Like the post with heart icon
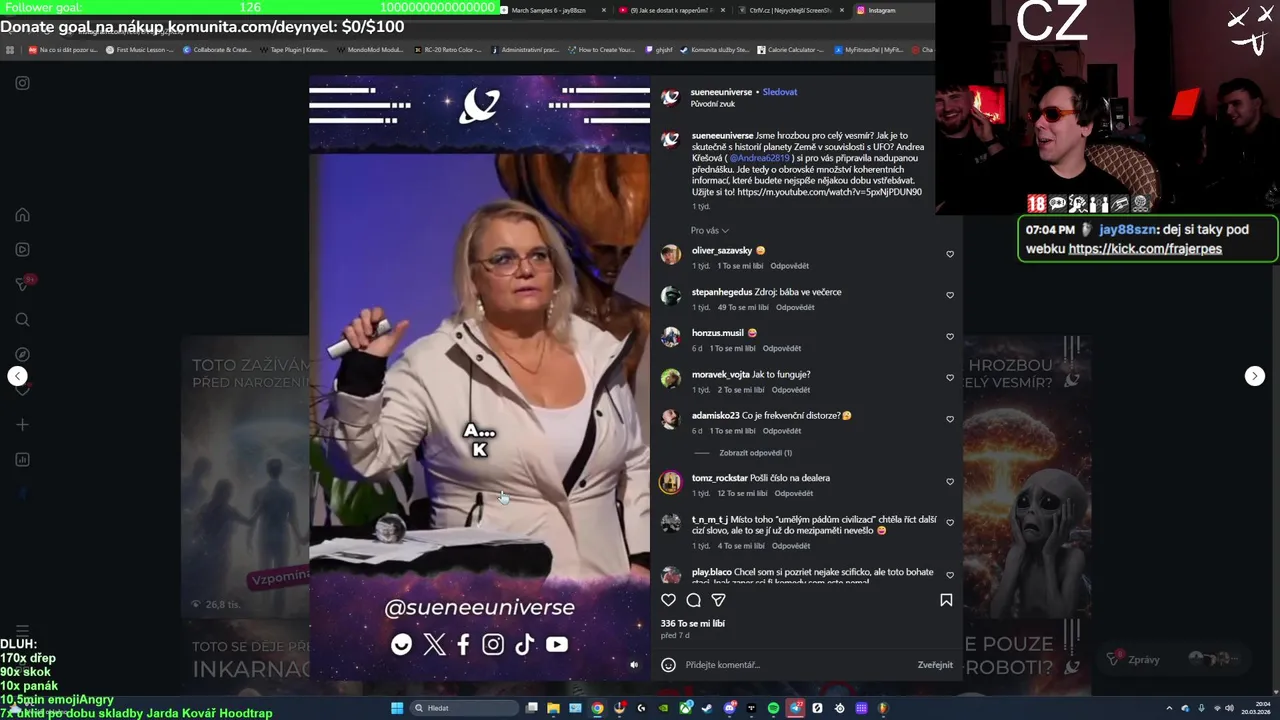The image size is (1280, 720). click(x=668, y=600)
